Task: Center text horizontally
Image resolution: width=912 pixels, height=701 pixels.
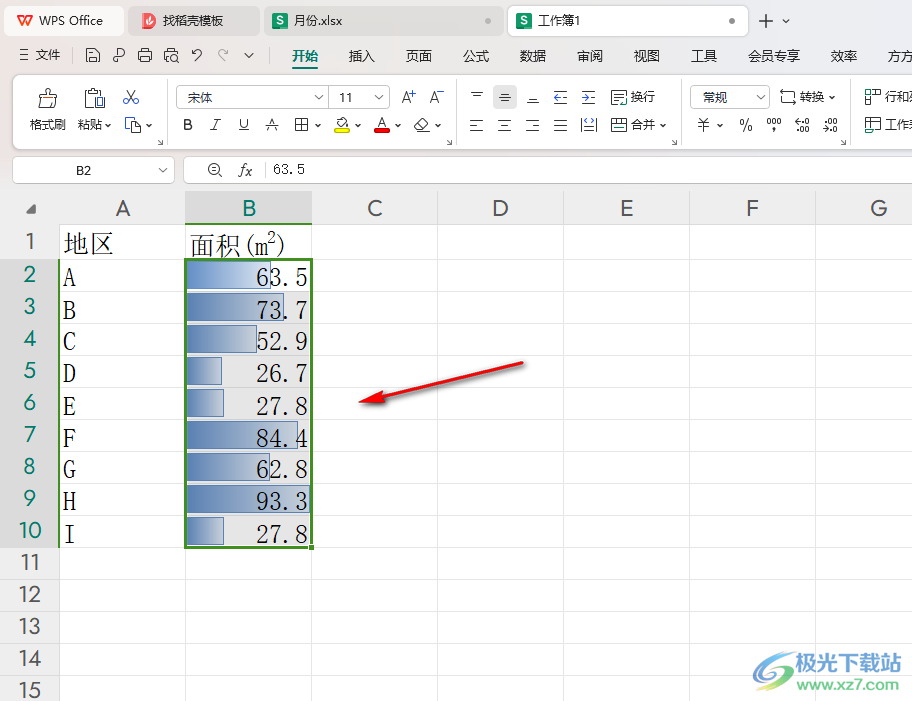Action: 504,124
